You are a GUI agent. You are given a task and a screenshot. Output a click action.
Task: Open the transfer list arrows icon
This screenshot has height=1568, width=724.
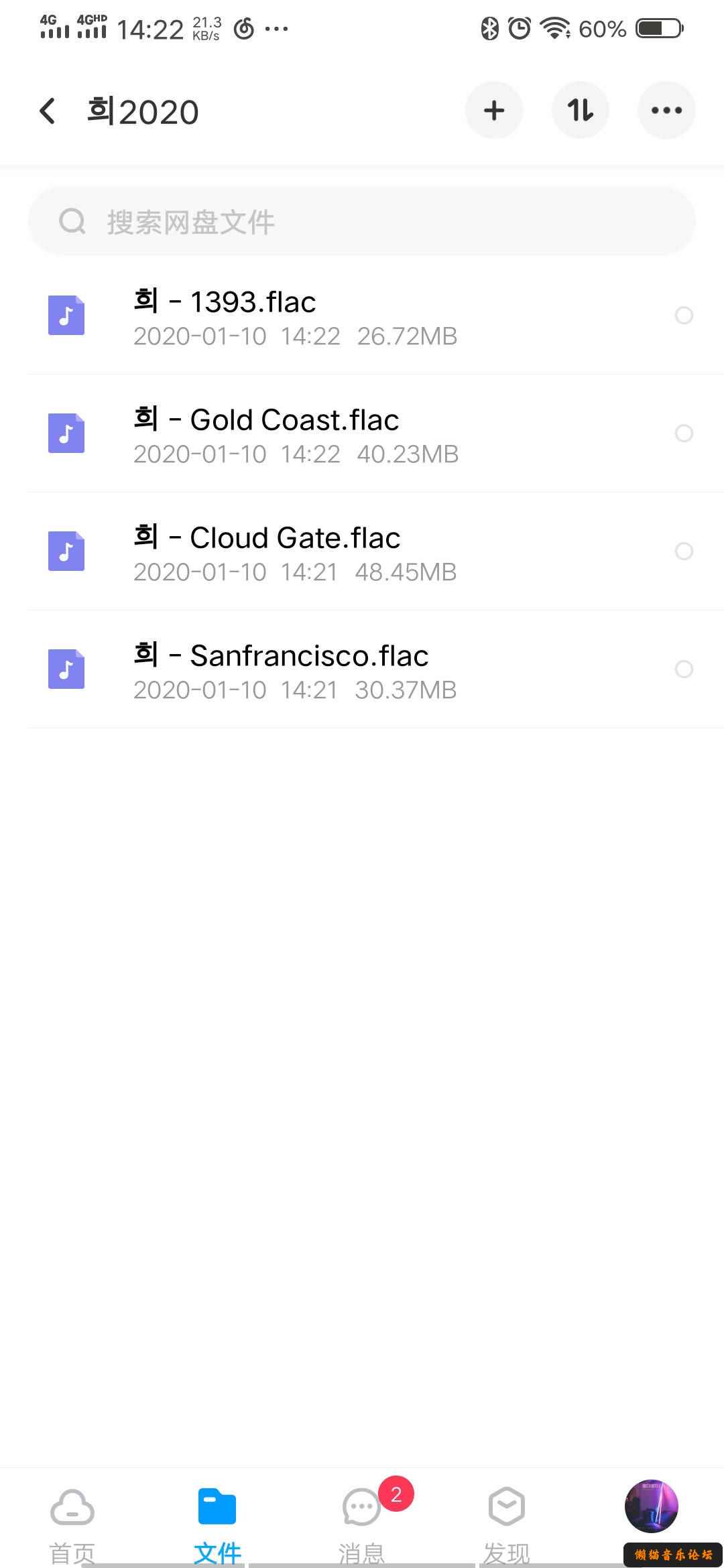click(580, 111)
